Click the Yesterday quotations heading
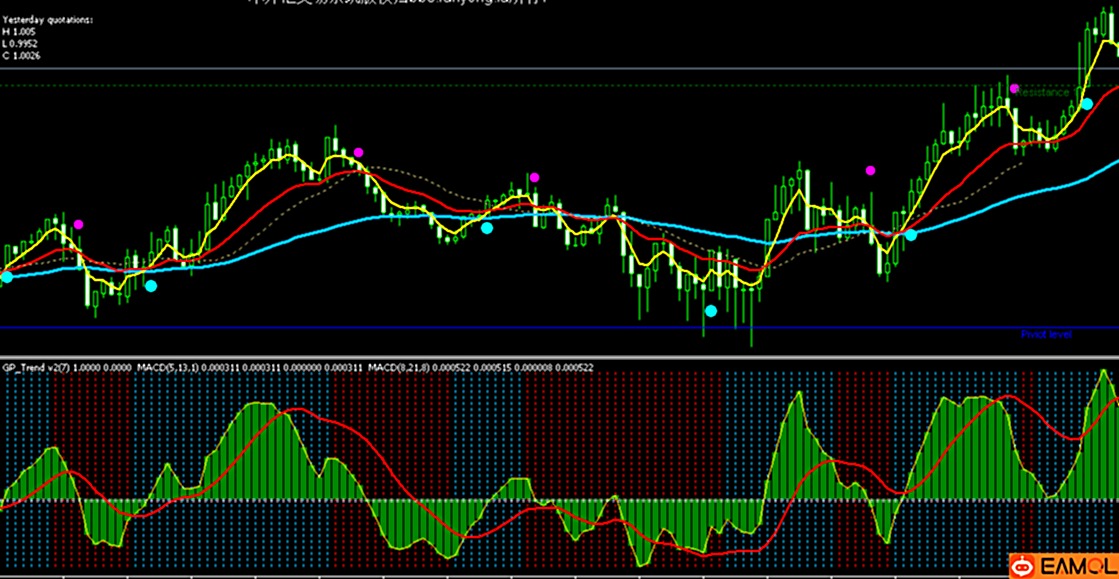Viewport: 1119px width, 579px height. pos(49,20)
